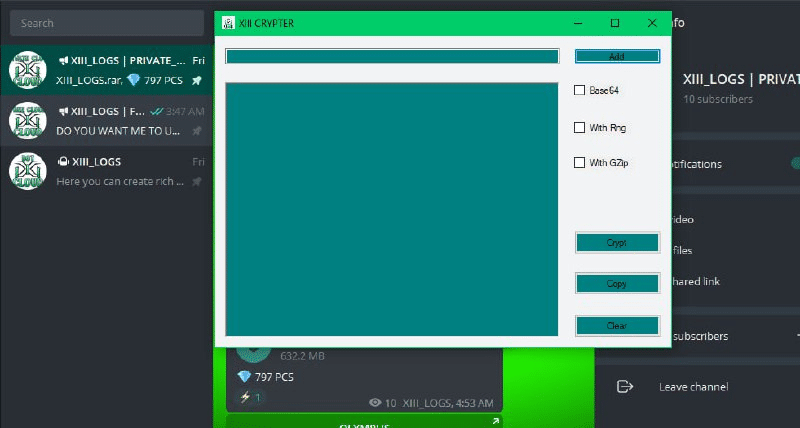This screenshot has width=800, height=428.
Task: Click the pin icon on the DO YOU WANT ME row
Action: (x=196, y=131)
